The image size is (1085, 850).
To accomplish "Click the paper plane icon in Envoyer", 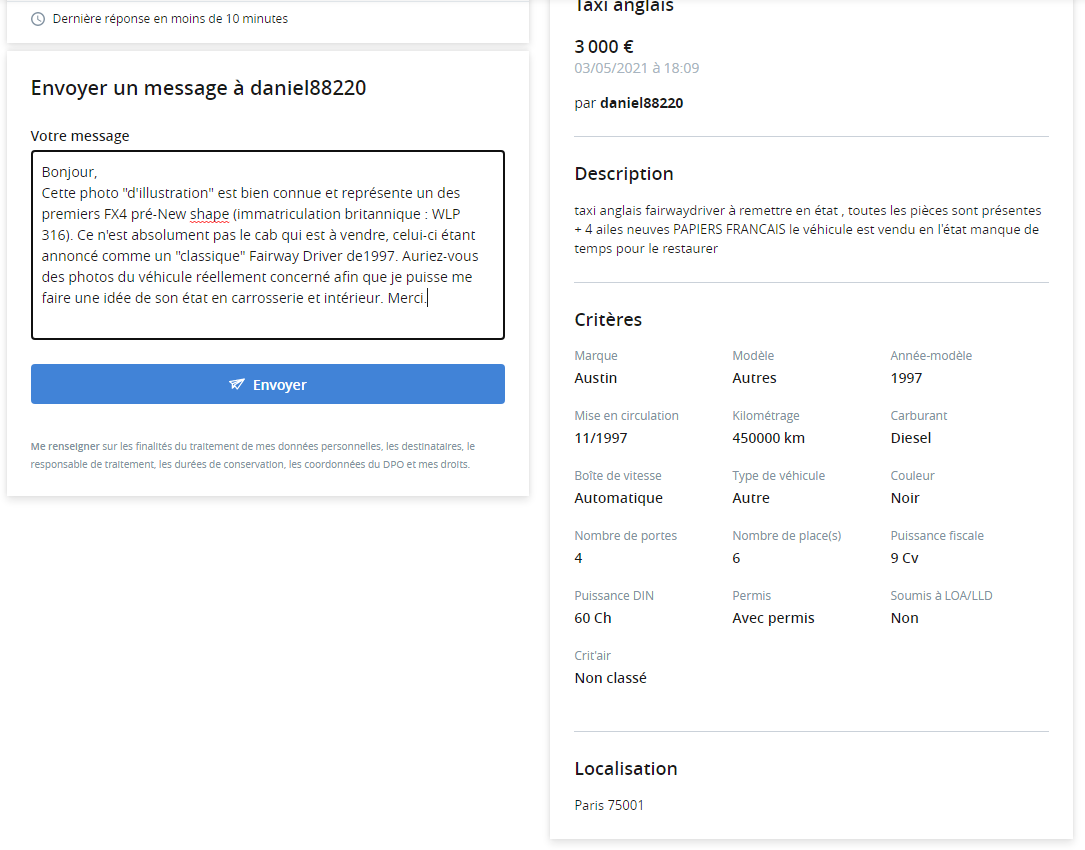I will click(237, 384).
